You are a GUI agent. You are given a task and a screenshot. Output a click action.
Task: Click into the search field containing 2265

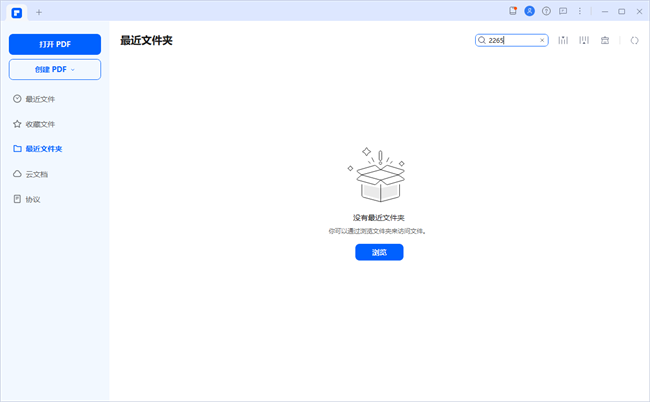(512, 40)
